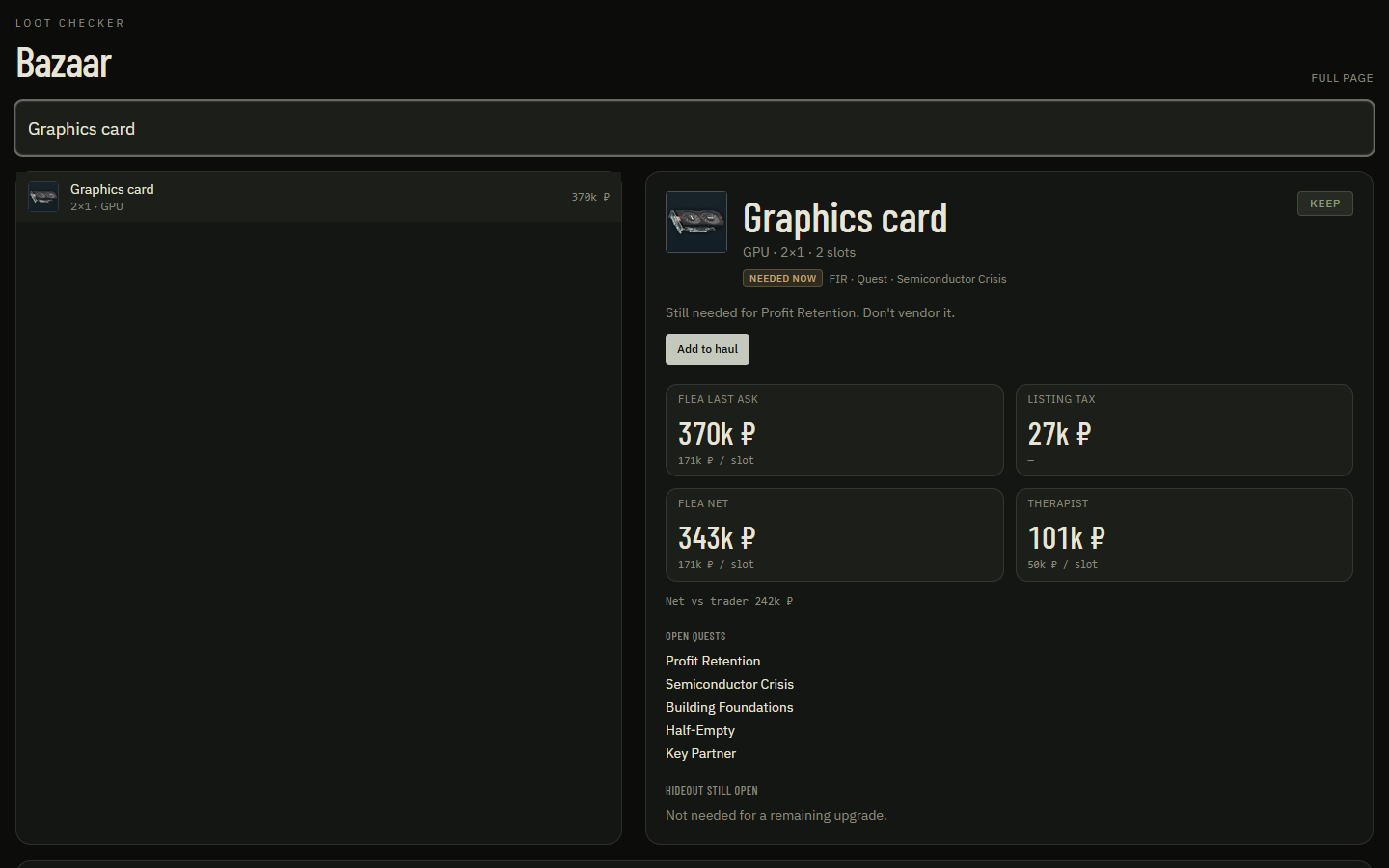Select the Building Foundations quest
This screenshot has height=868, width=1389.
pos(729,707)
